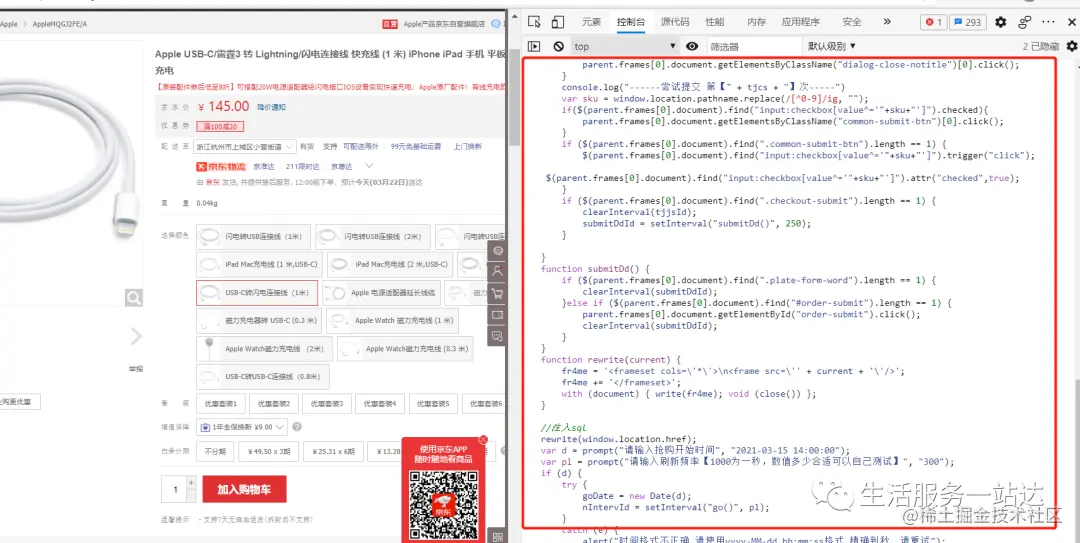1080x543 pixels.
Task: Select Apple Watch 磁力充电线 (1米) option
Action: [x=393, y=321]
